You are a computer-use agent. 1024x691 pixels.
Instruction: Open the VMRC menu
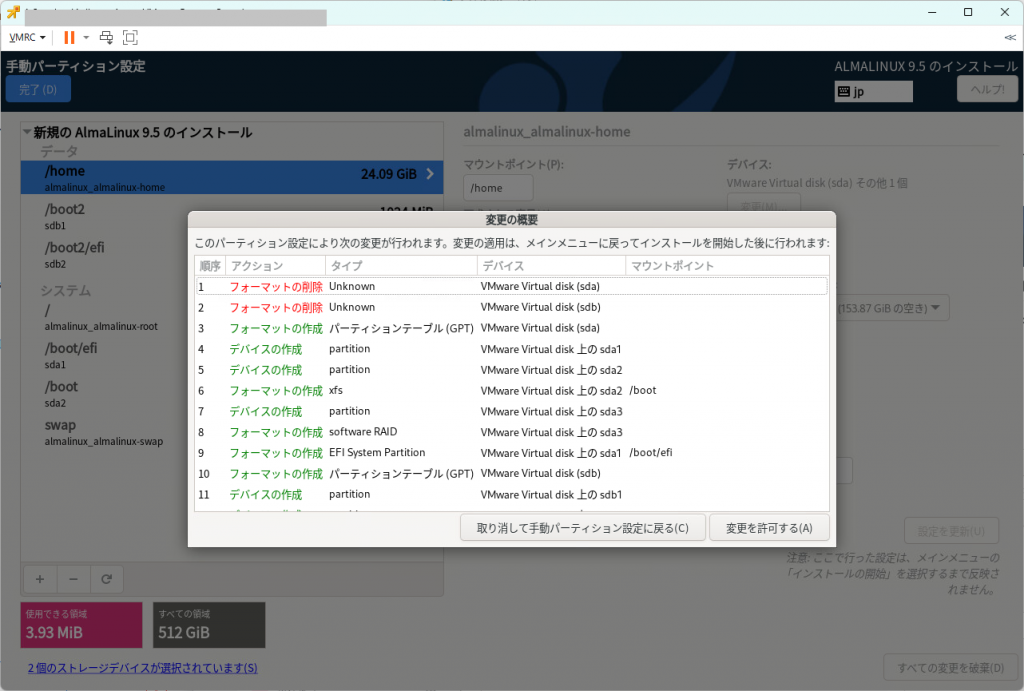coord(27,37)
